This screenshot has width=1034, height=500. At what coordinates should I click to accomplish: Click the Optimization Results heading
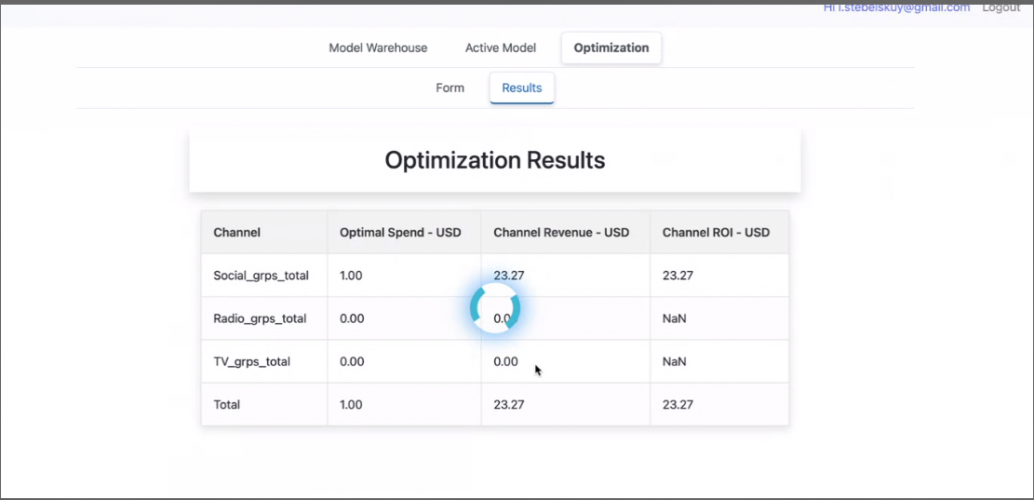pyautogui.click(x=495, y=160)
